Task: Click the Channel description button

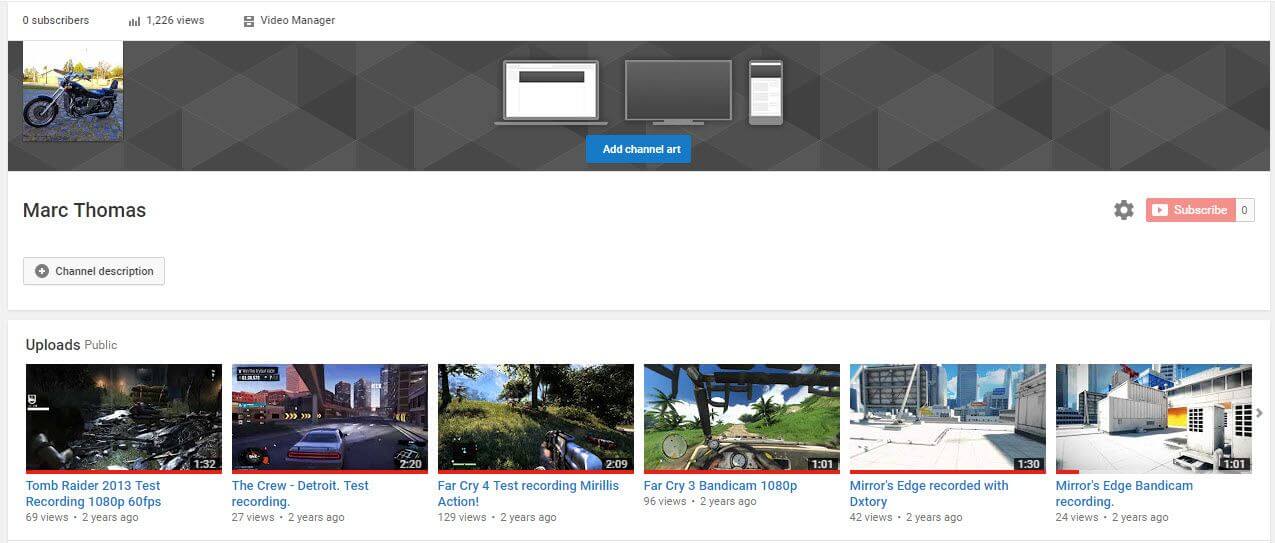Action: [x=94, y=271]
